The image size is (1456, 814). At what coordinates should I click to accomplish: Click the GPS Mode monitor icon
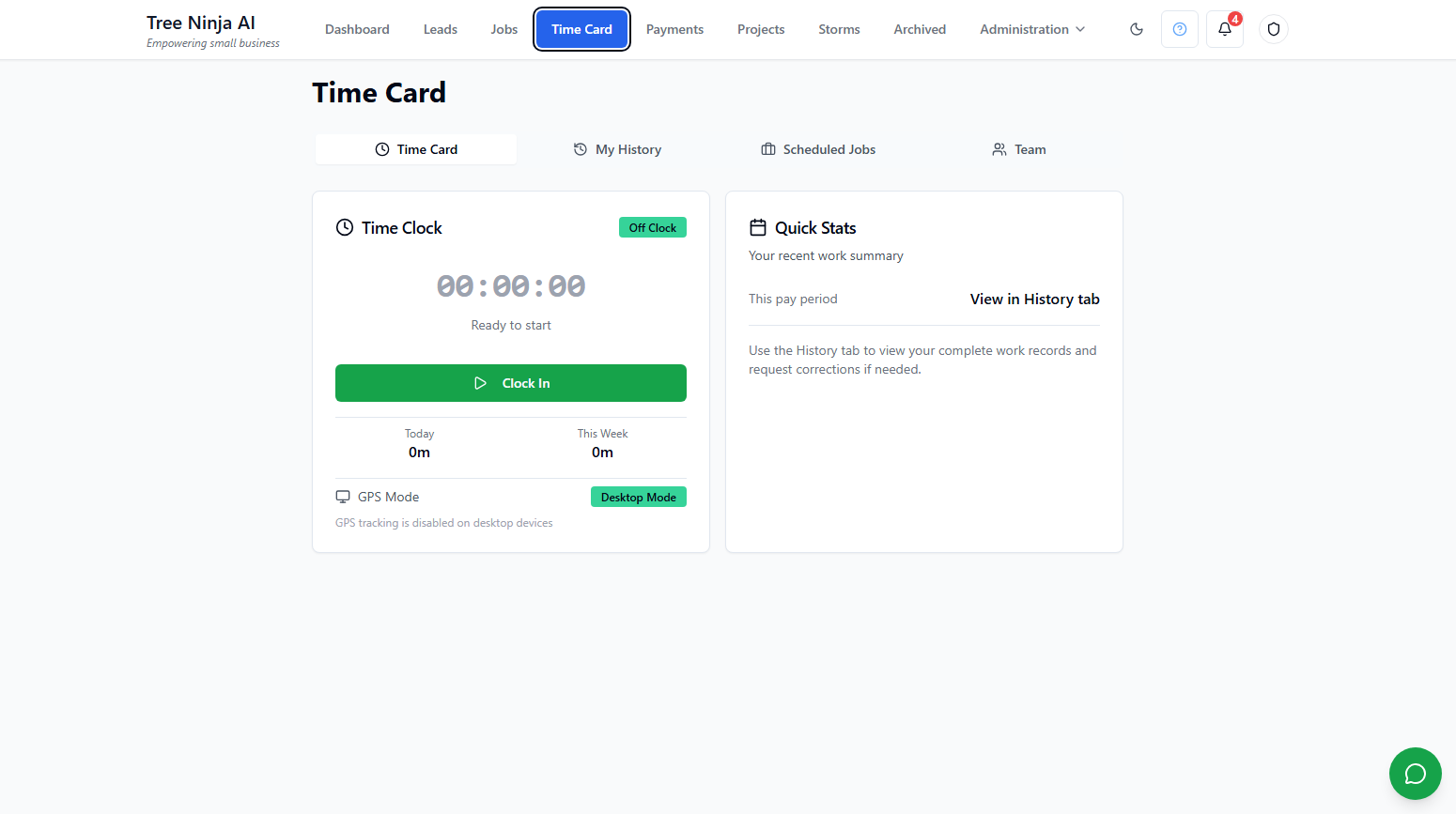coord(343,497)
